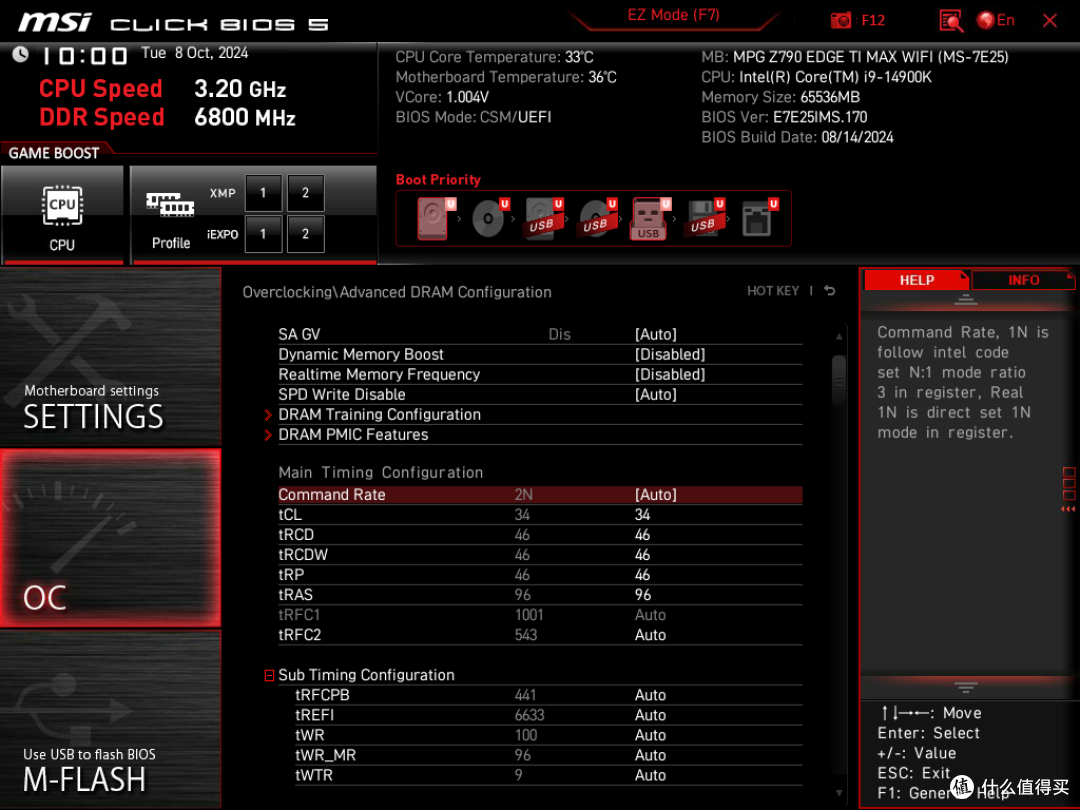Edit the tRFC2 Auto field
The height and width of the screenshot is (810, 1080).
click(650, 635)
